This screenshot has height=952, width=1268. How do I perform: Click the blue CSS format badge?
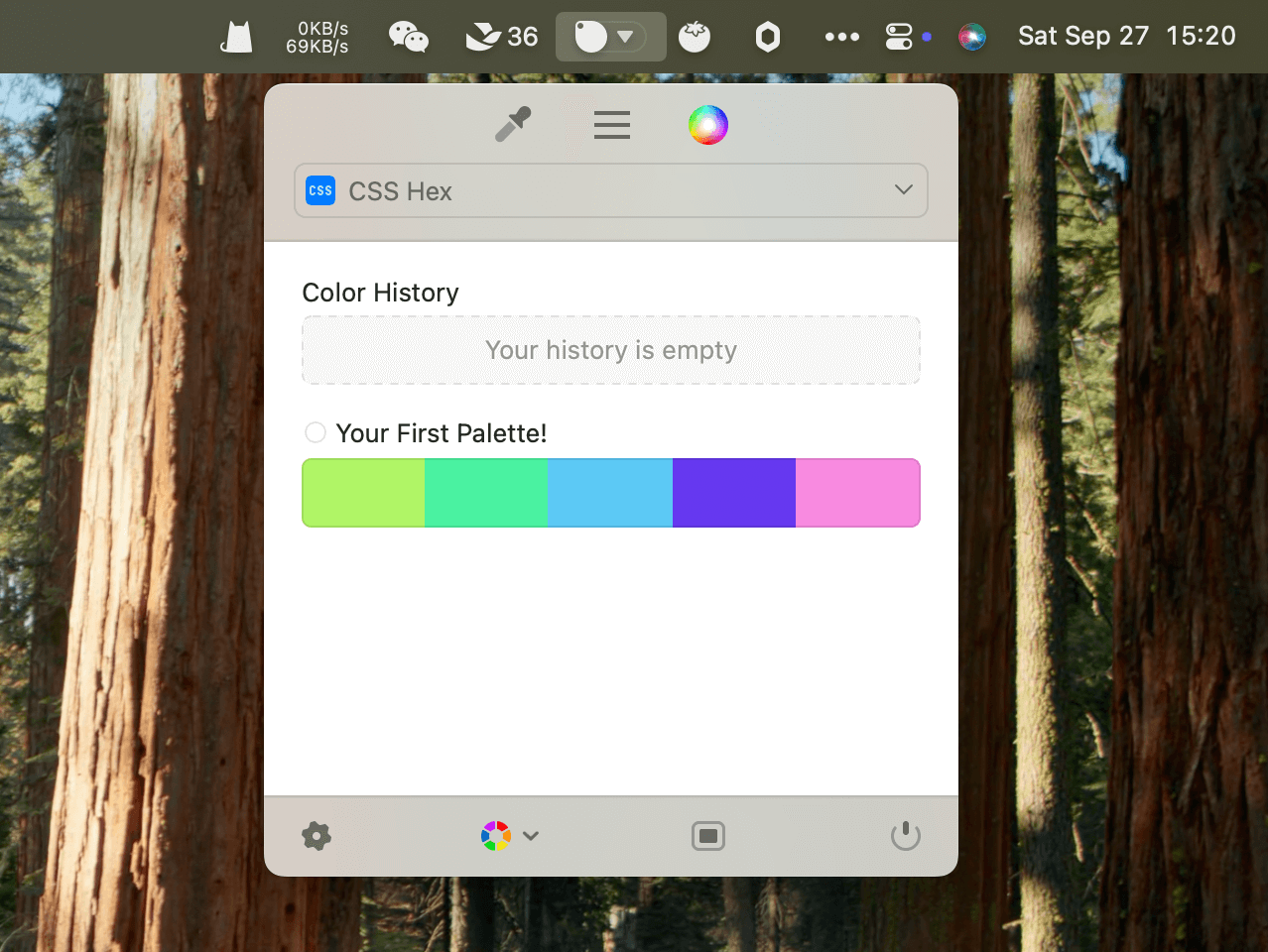pyautogui.click(x=320, y=190)
